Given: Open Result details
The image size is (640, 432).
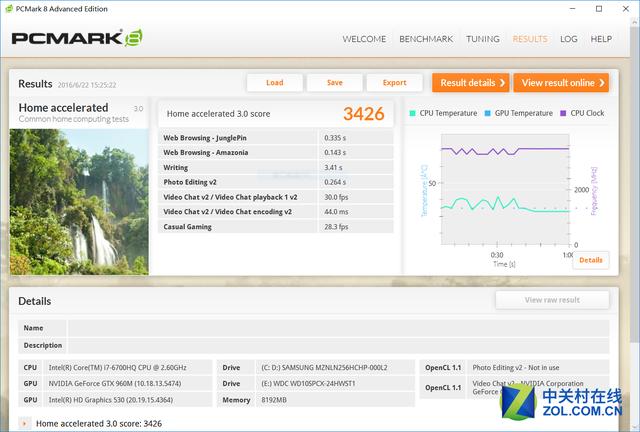Looking at the screenshot, I should [471, 83].
